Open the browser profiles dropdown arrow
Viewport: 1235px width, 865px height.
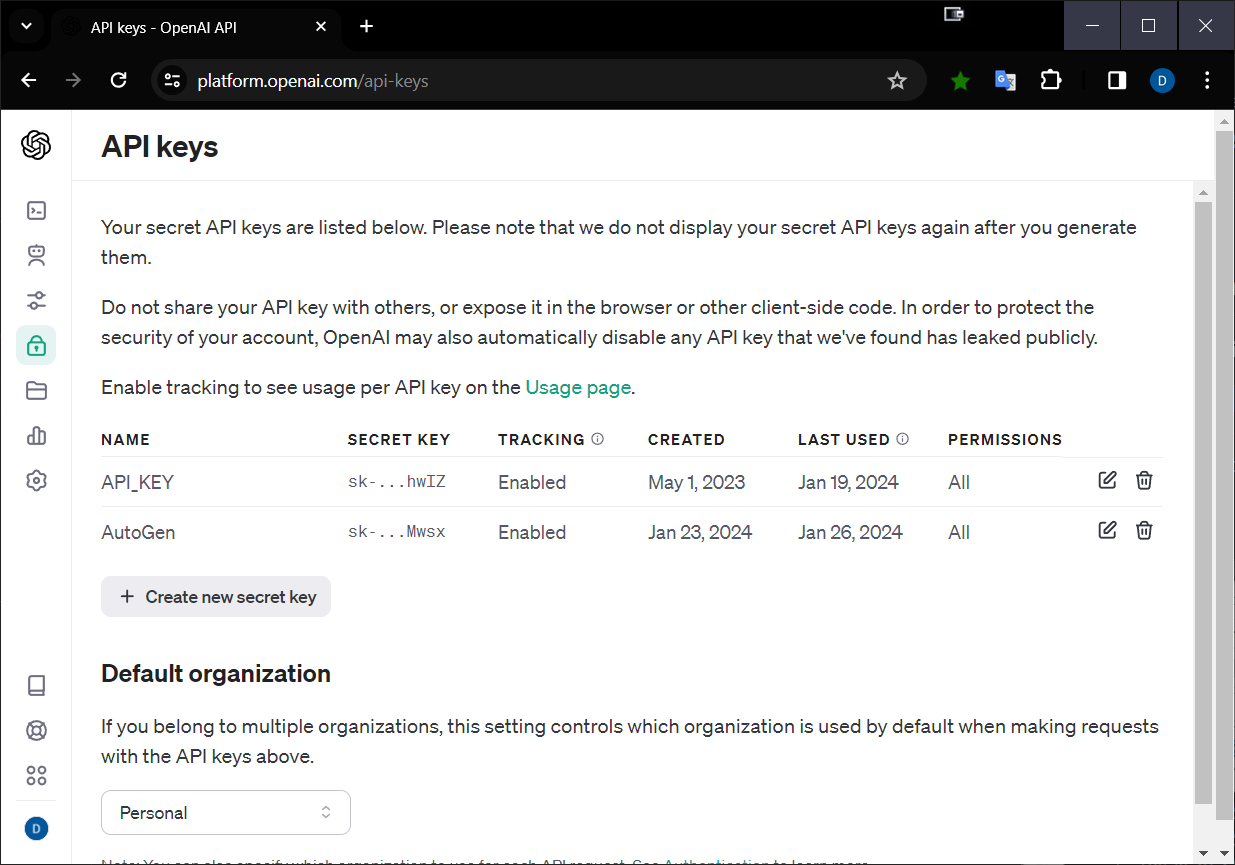tap(25, 26)
